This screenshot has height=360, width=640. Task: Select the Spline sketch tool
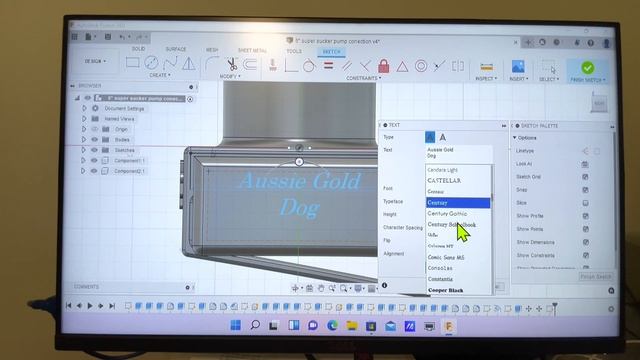(x=170, y=63)
